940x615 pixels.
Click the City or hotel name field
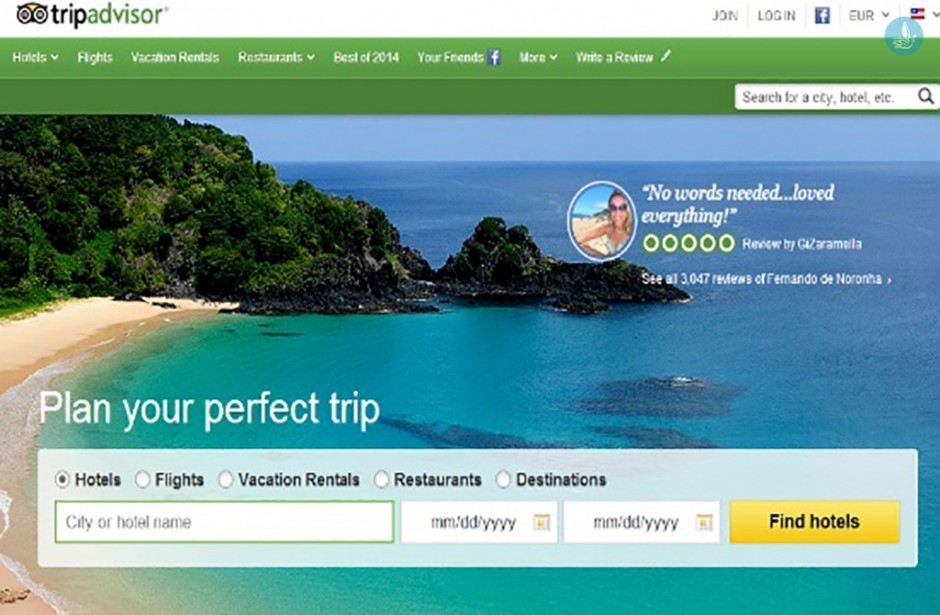point(224,522)
